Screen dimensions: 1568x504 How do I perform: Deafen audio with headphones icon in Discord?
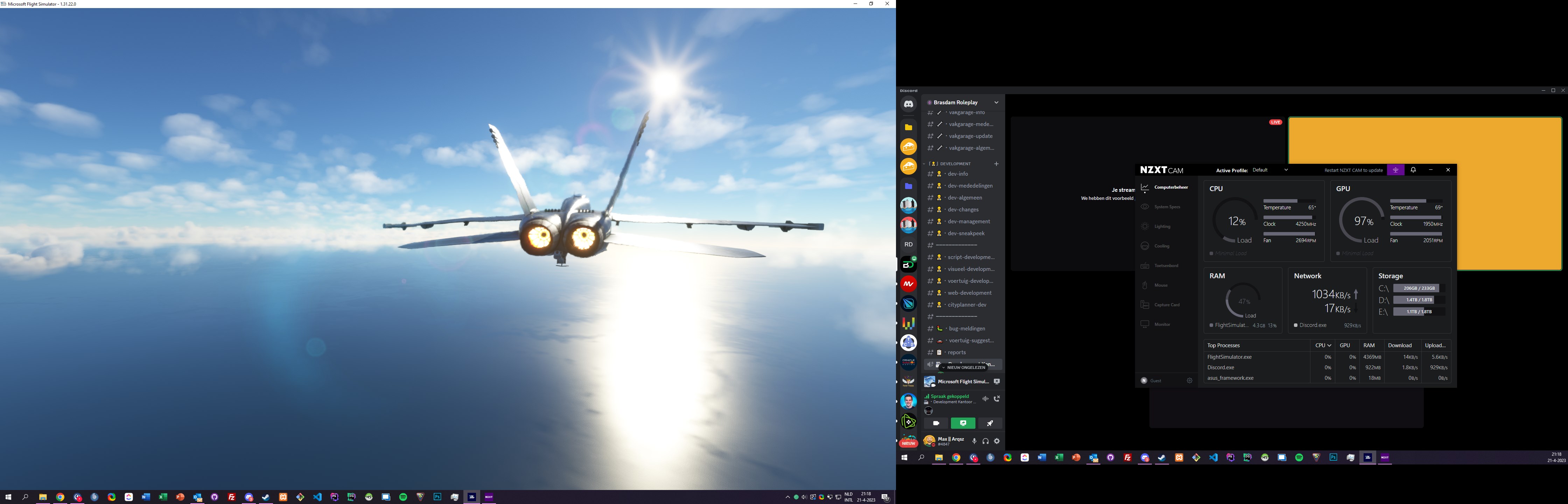(x=986, y=441)
